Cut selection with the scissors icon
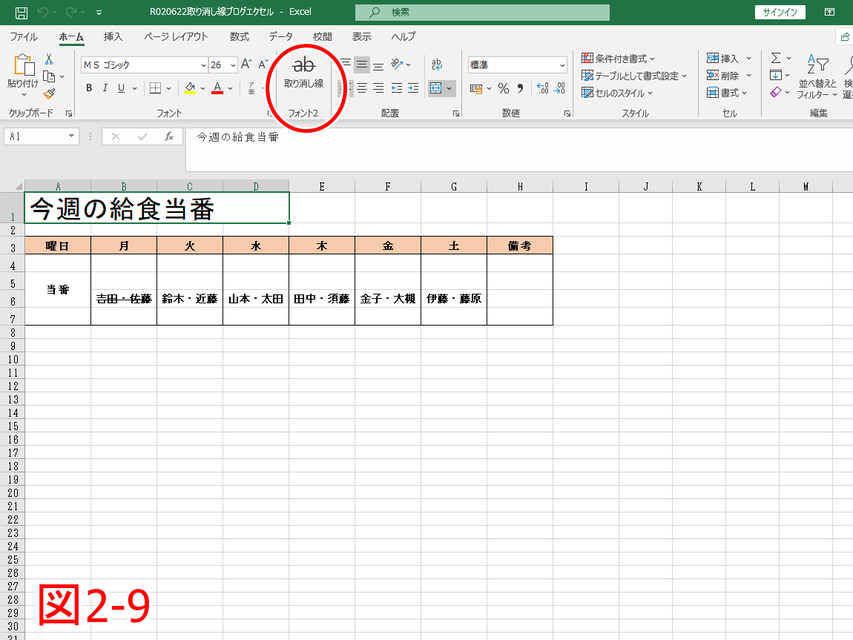Viewport: 853px width, 640px height. pyautogui.click(x=49, y=59)
